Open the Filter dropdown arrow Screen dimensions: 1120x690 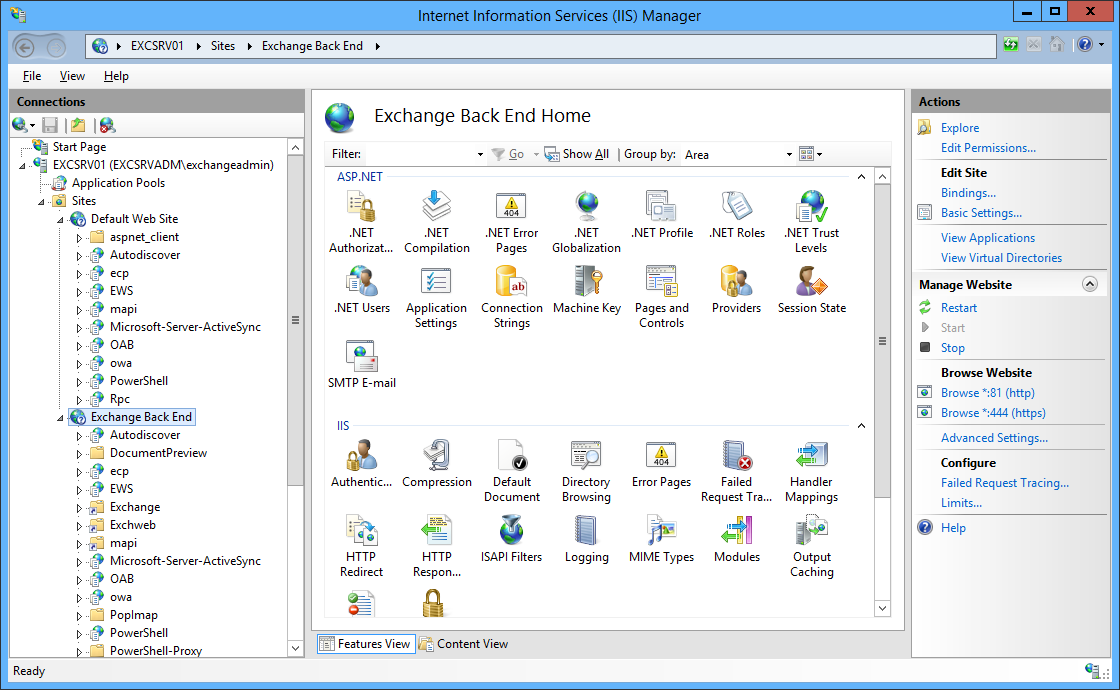click(480, 154)
